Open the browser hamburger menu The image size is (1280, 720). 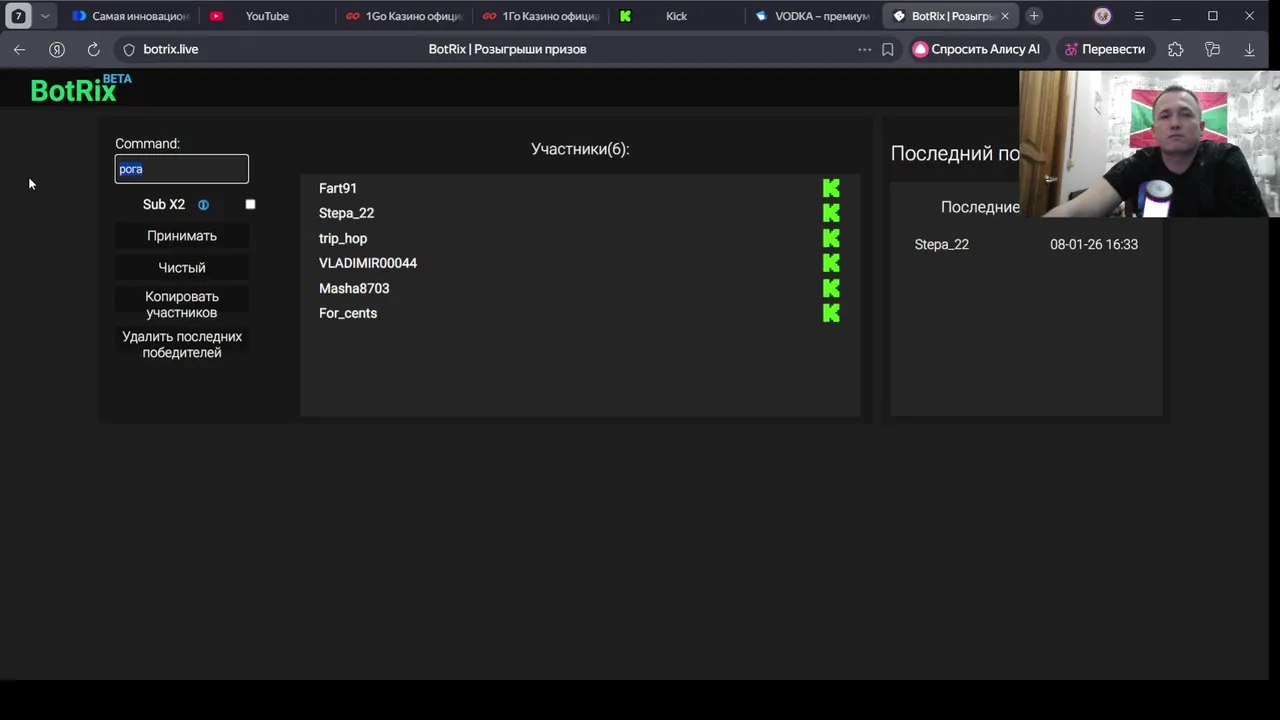pyautogui.click(x=1139, y=16)
